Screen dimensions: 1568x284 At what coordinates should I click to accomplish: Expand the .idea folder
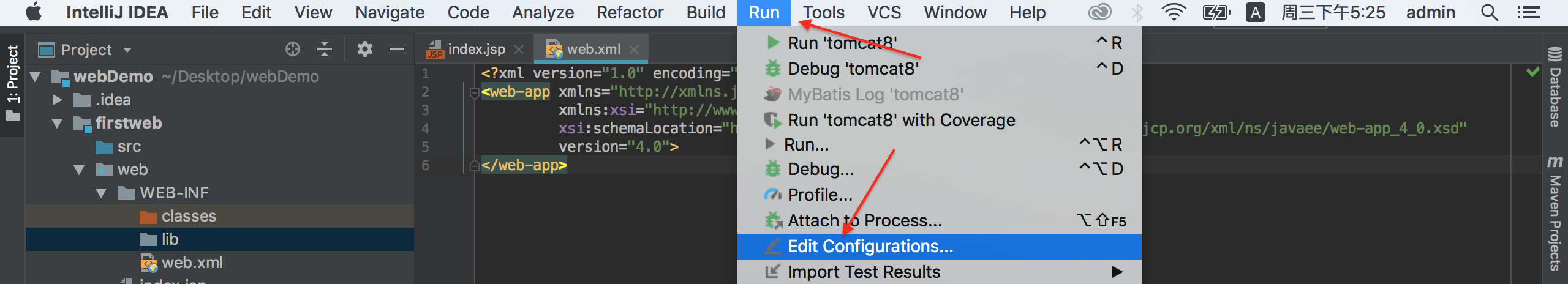[58, 100]
